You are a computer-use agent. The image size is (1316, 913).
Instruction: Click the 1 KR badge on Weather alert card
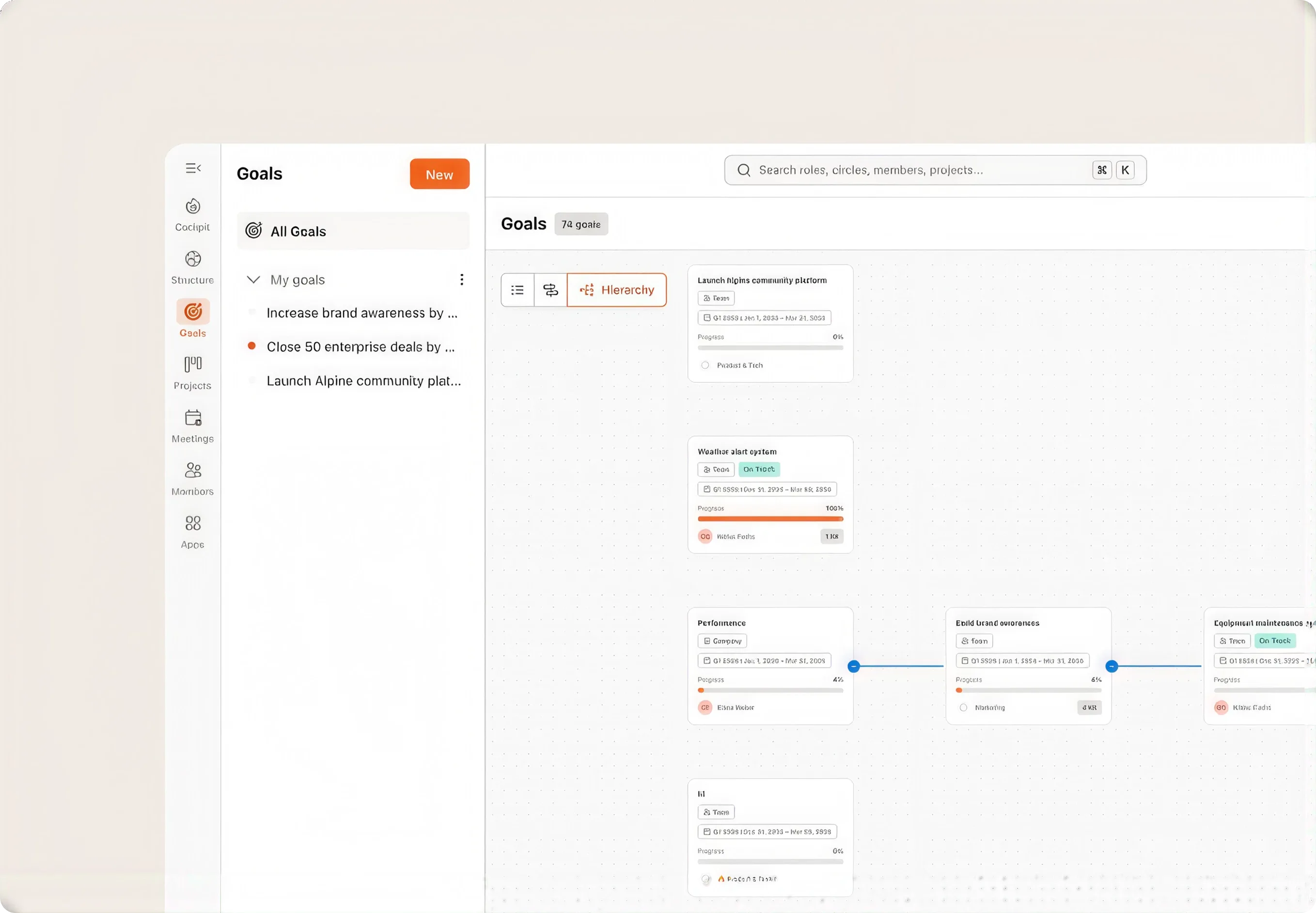(831, 536)
